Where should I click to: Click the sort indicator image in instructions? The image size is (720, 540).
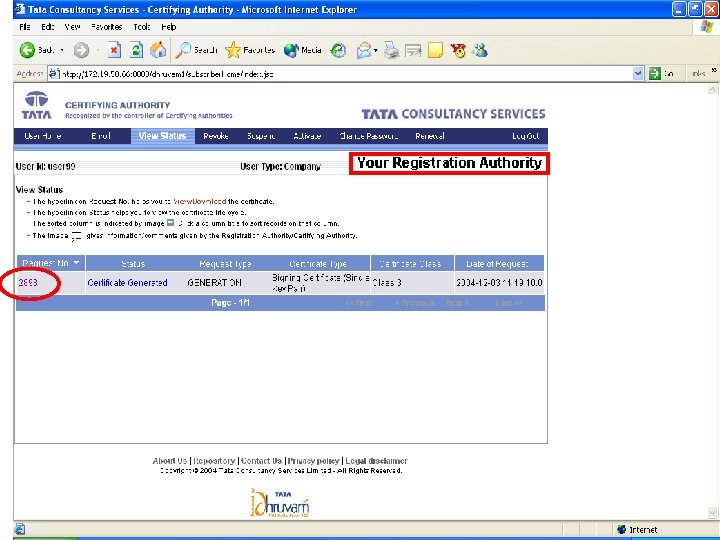tap(170, 223)
